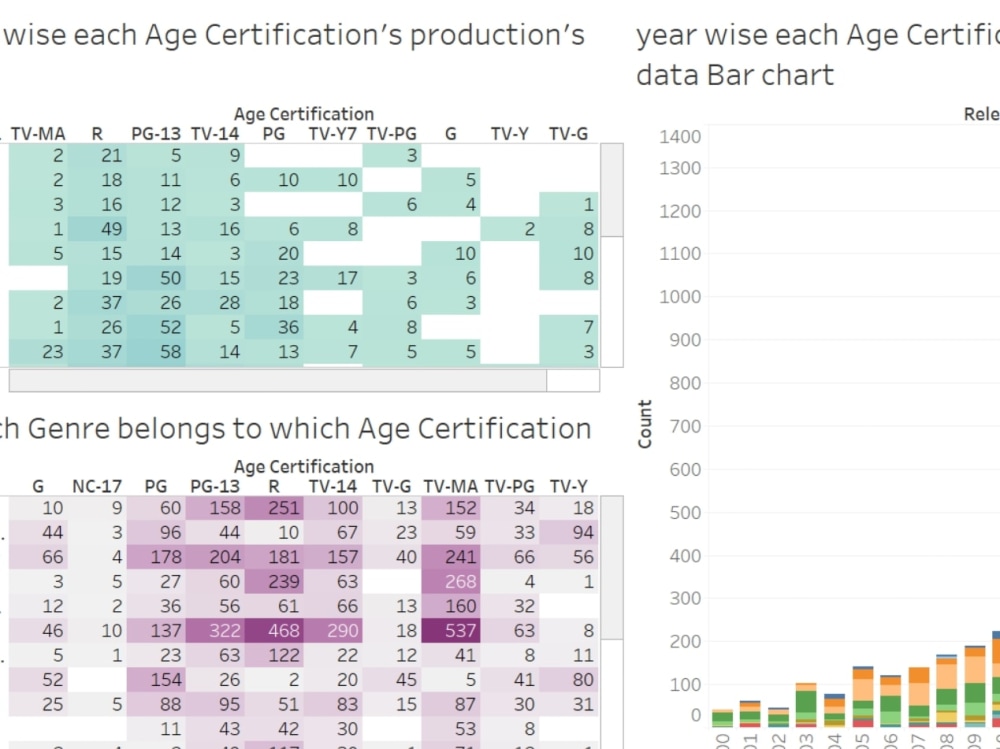This screenshot has width=1000, height=749.
Task: Select the NC-17 header in Genre heatmap
Action: click(x=97, y=486)
